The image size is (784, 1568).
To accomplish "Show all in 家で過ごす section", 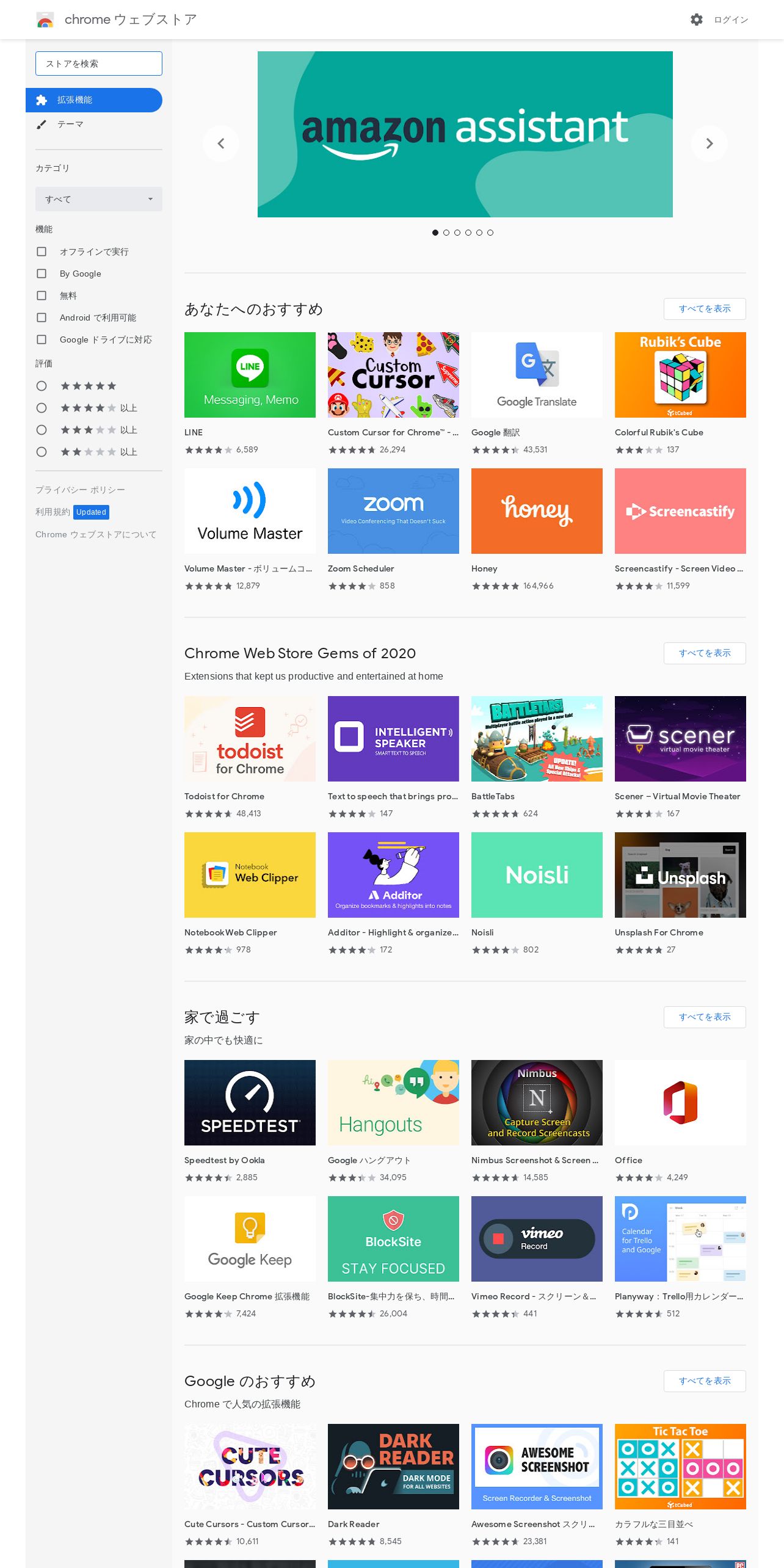I will coord(705,1017).
